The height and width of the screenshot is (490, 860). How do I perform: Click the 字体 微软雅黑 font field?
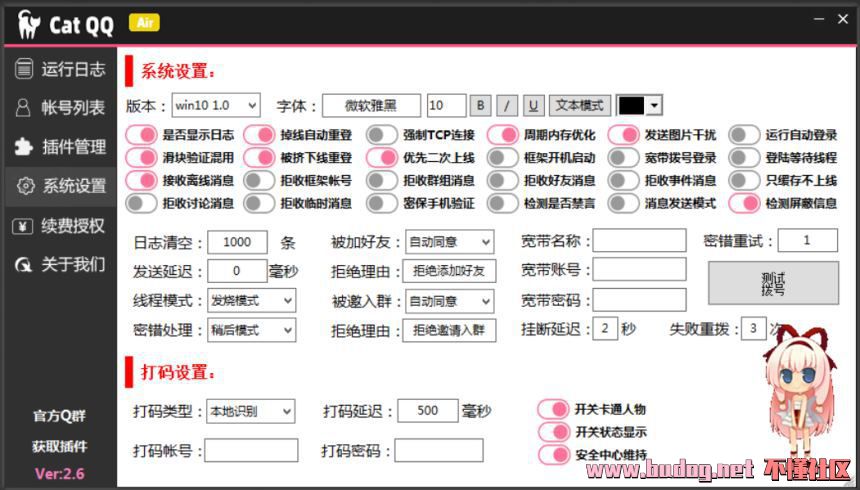371,105
